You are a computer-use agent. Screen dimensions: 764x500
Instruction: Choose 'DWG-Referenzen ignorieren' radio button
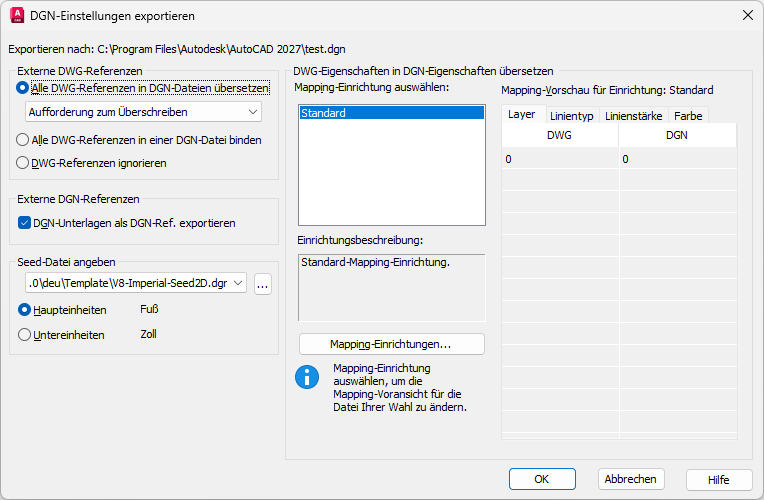point(25,162)
